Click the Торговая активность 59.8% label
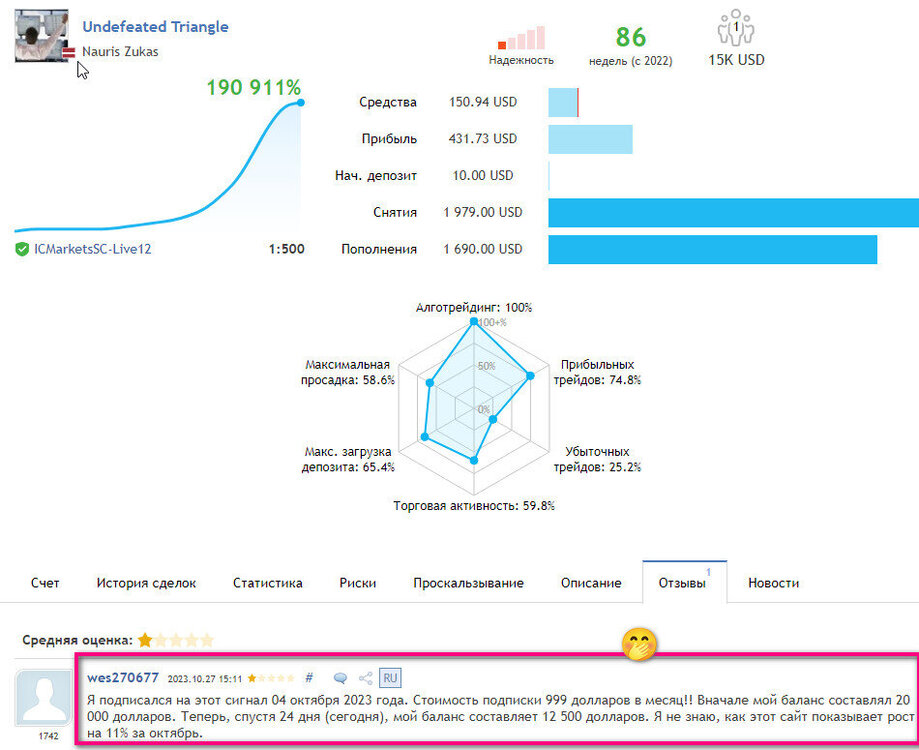 tap(474, 506)
